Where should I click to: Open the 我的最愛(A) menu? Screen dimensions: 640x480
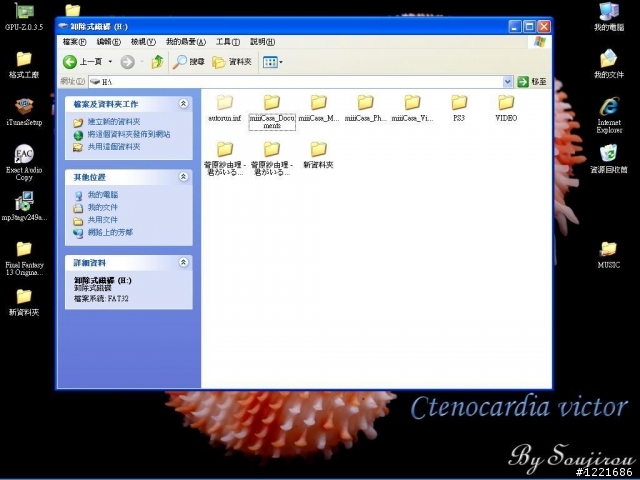tap(186, 42)
